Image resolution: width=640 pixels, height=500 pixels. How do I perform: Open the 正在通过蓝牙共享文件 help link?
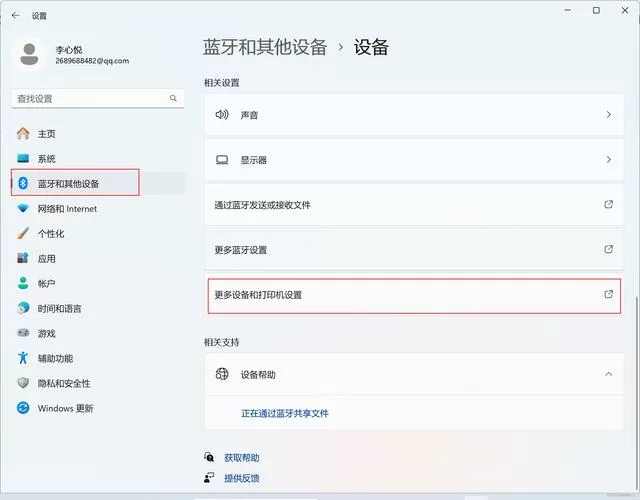tap(285, 413)
